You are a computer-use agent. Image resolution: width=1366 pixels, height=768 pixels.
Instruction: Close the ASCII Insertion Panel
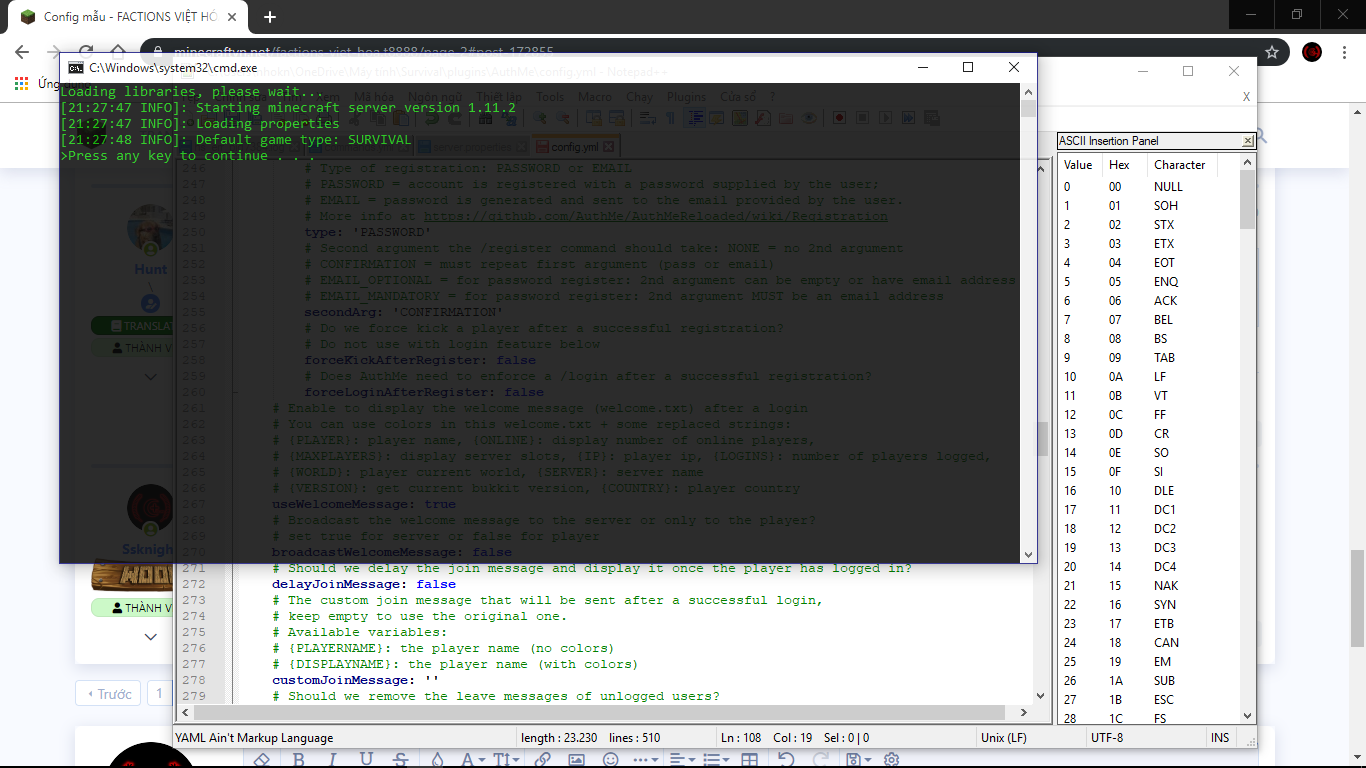click(1247, 141)
